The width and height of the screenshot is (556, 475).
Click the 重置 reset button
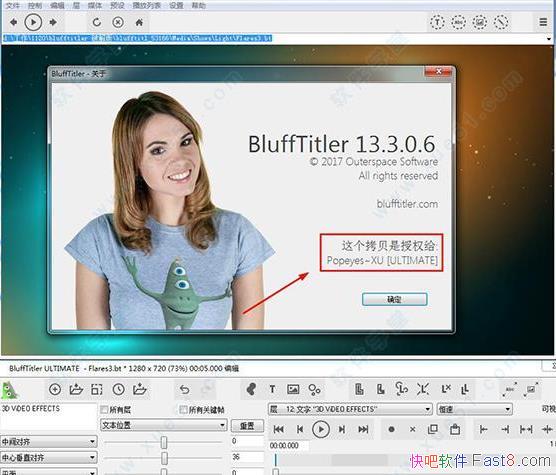(247, 425)
